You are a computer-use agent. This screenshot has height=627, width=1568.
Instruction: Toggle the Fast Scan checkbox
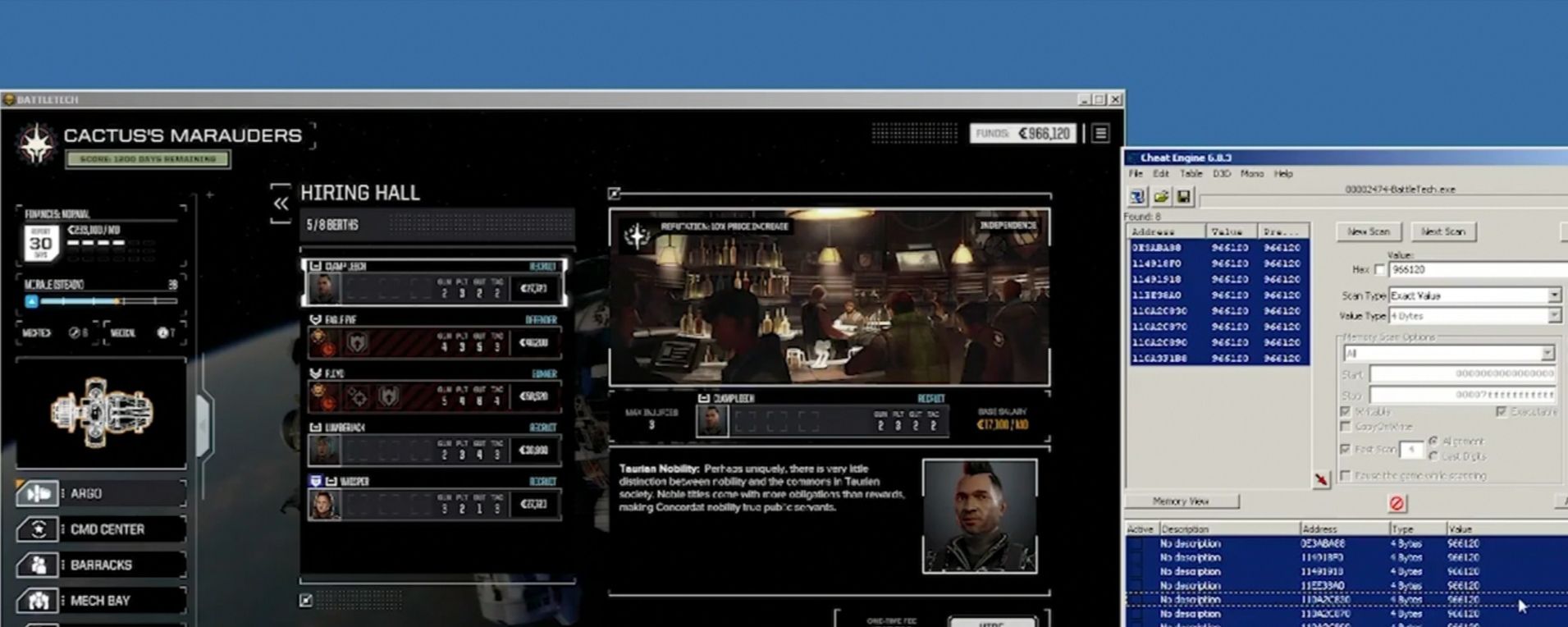(x=1346, y=449)
